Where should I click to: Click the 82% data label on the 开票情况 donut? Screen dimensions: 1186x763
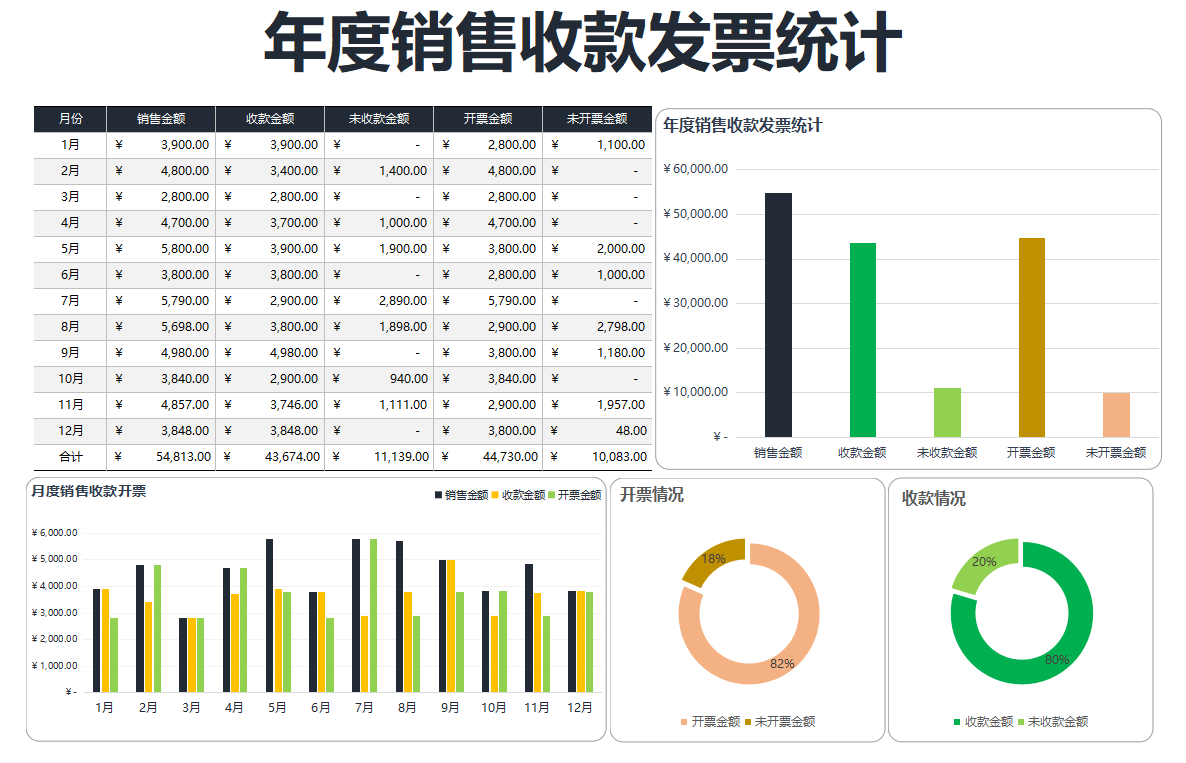click(x=784, y=661)
